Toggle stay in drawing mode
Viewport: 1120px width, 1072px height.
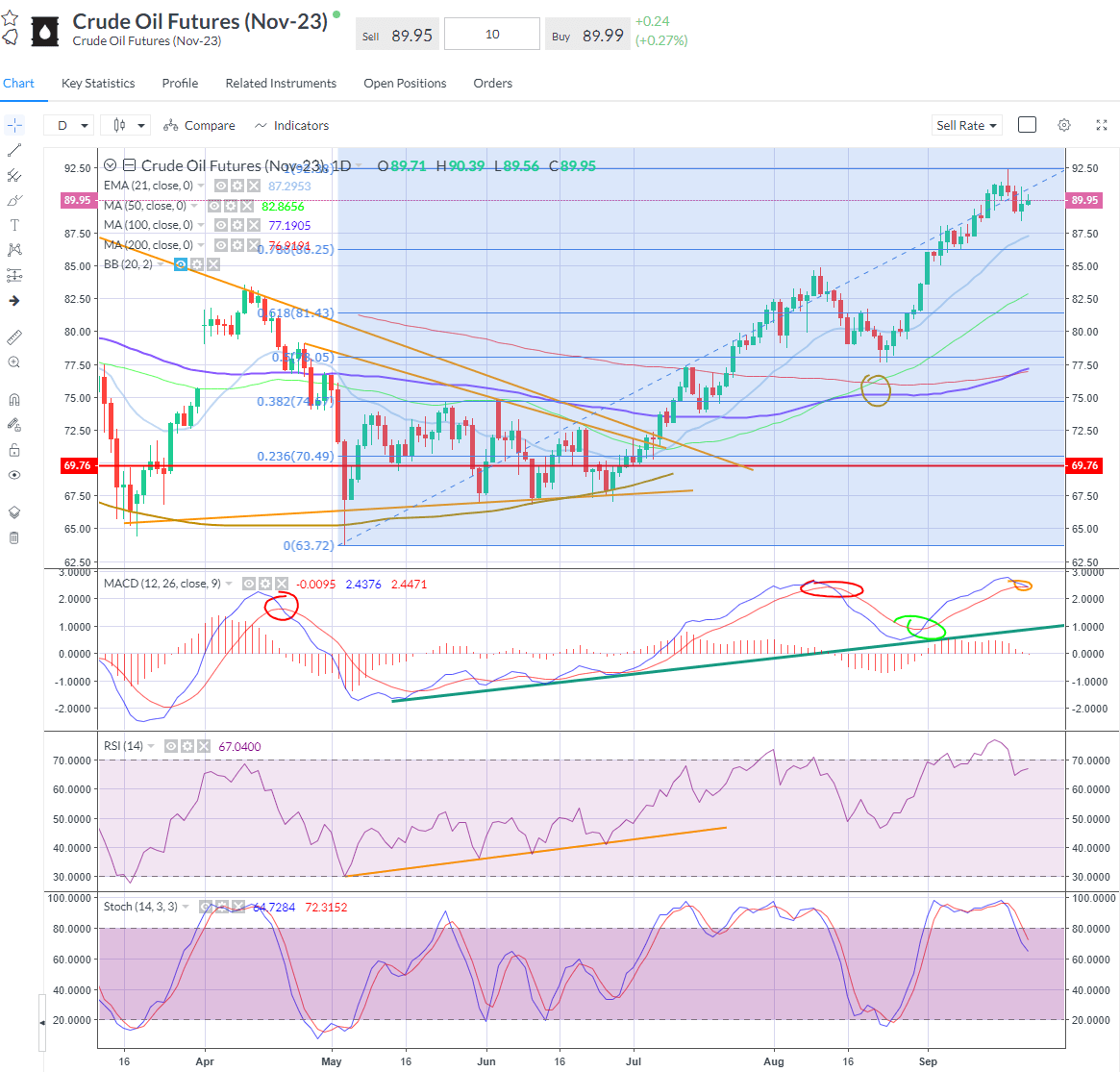[14, 425]
